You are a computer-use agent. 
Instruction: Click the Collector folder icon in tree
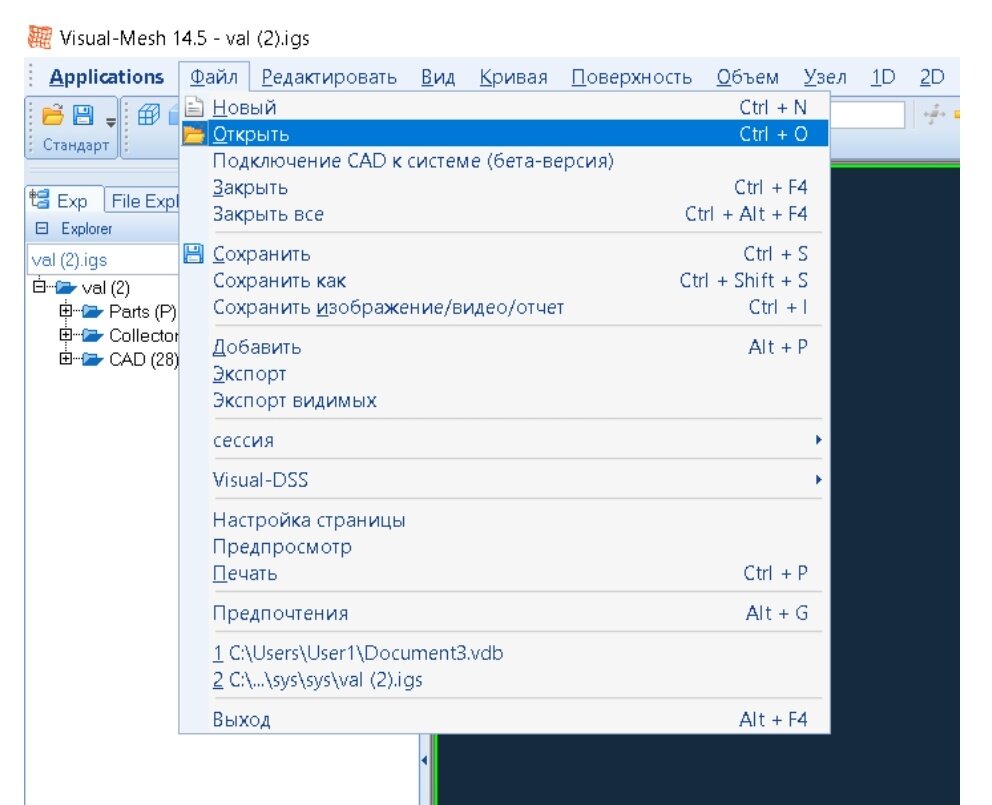(92, 335)
